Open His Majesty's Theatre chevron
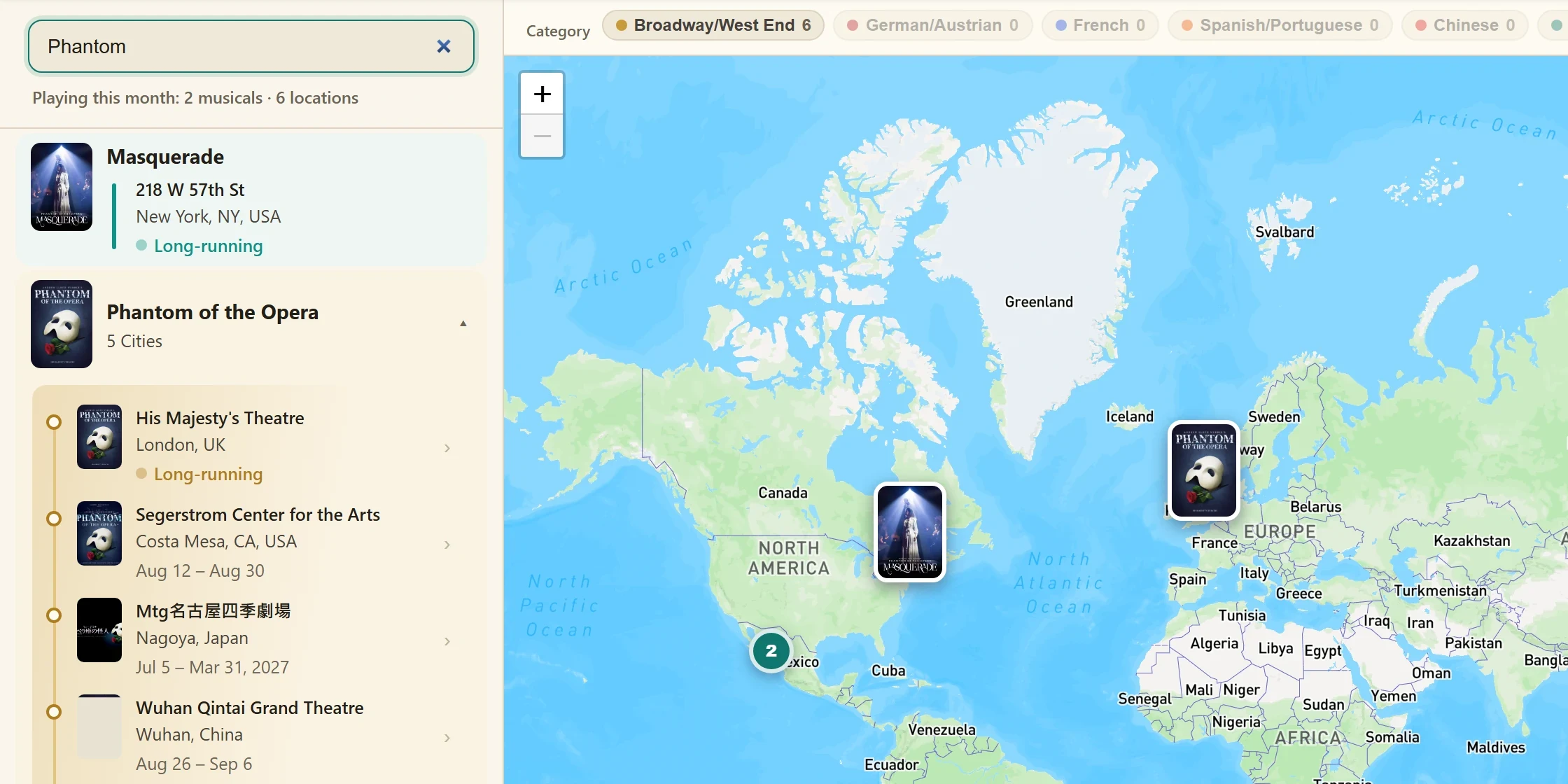 (447, 448)
